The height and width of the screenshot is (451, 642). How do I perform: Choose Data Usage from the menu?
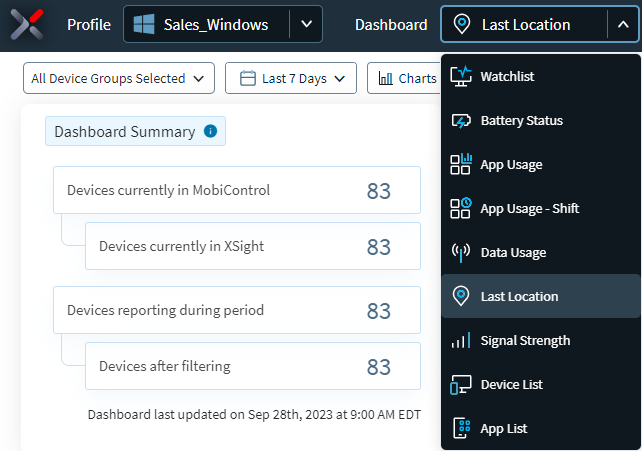(x=541, y=253)
